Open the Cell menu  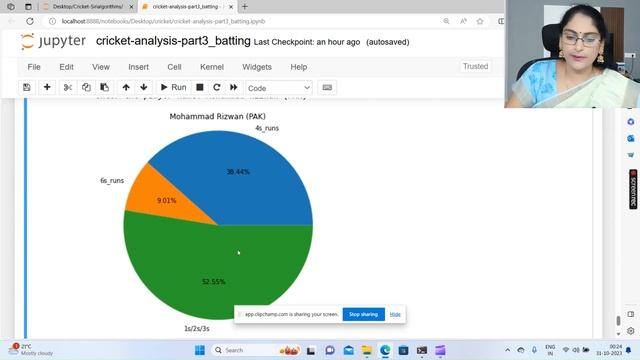pos(174,67)
